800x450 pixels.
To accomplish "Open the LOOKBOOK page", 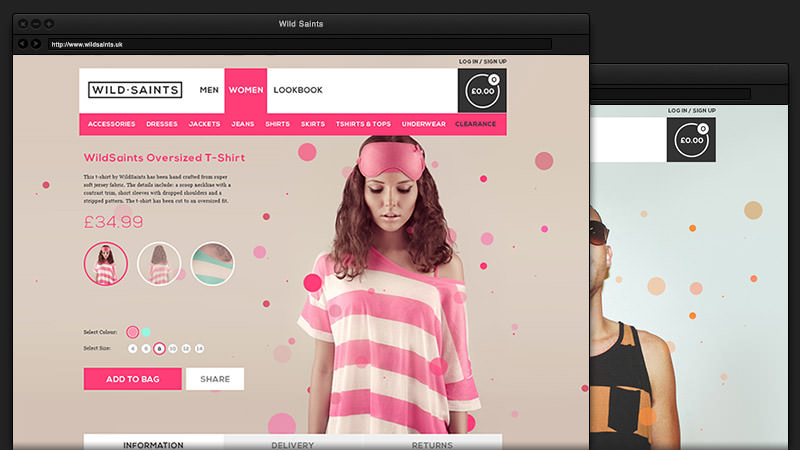I will tap(298, 90).
